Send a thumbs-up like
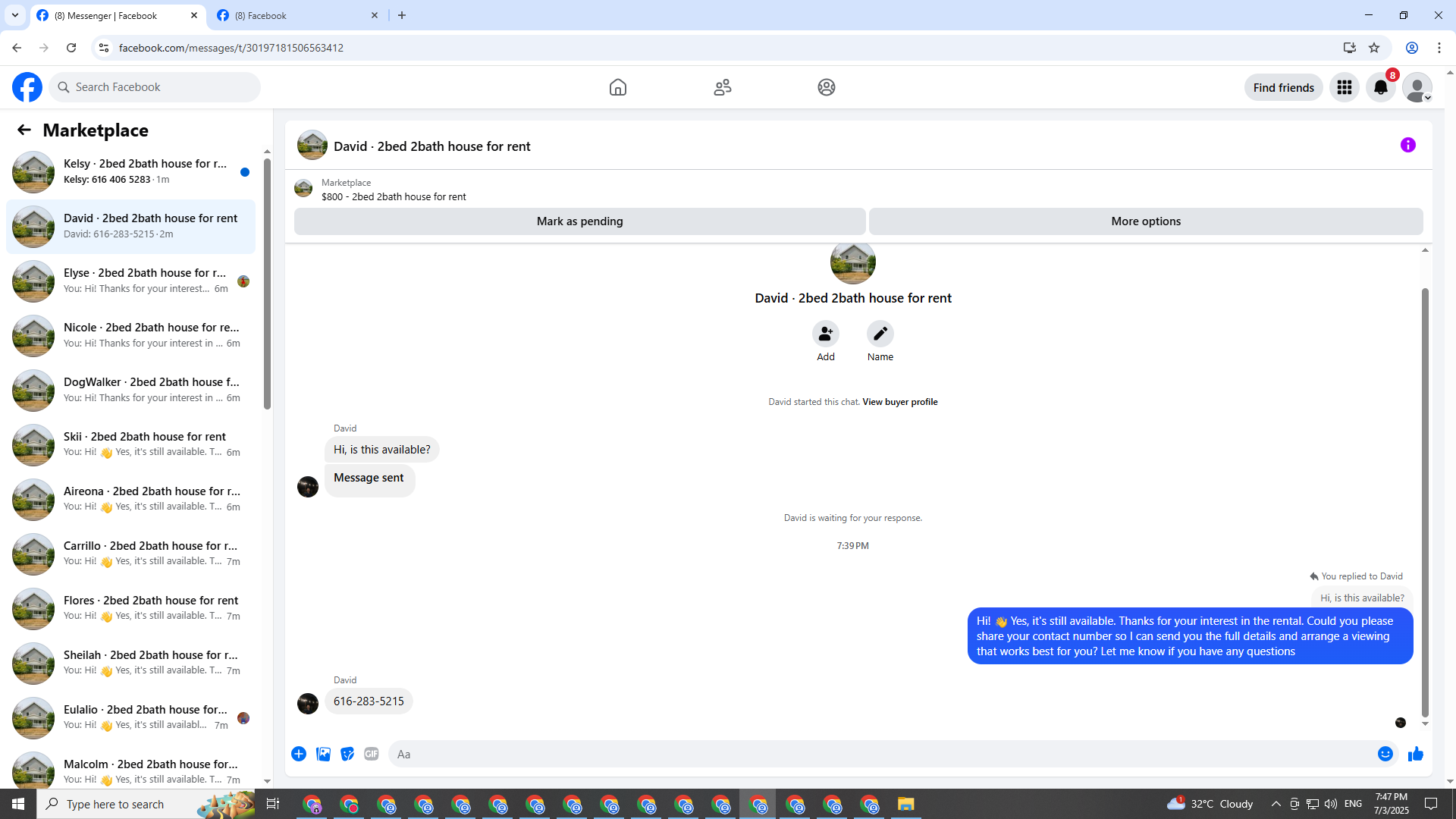This screenshot has width=1456, height=819. pos(1415,754)
